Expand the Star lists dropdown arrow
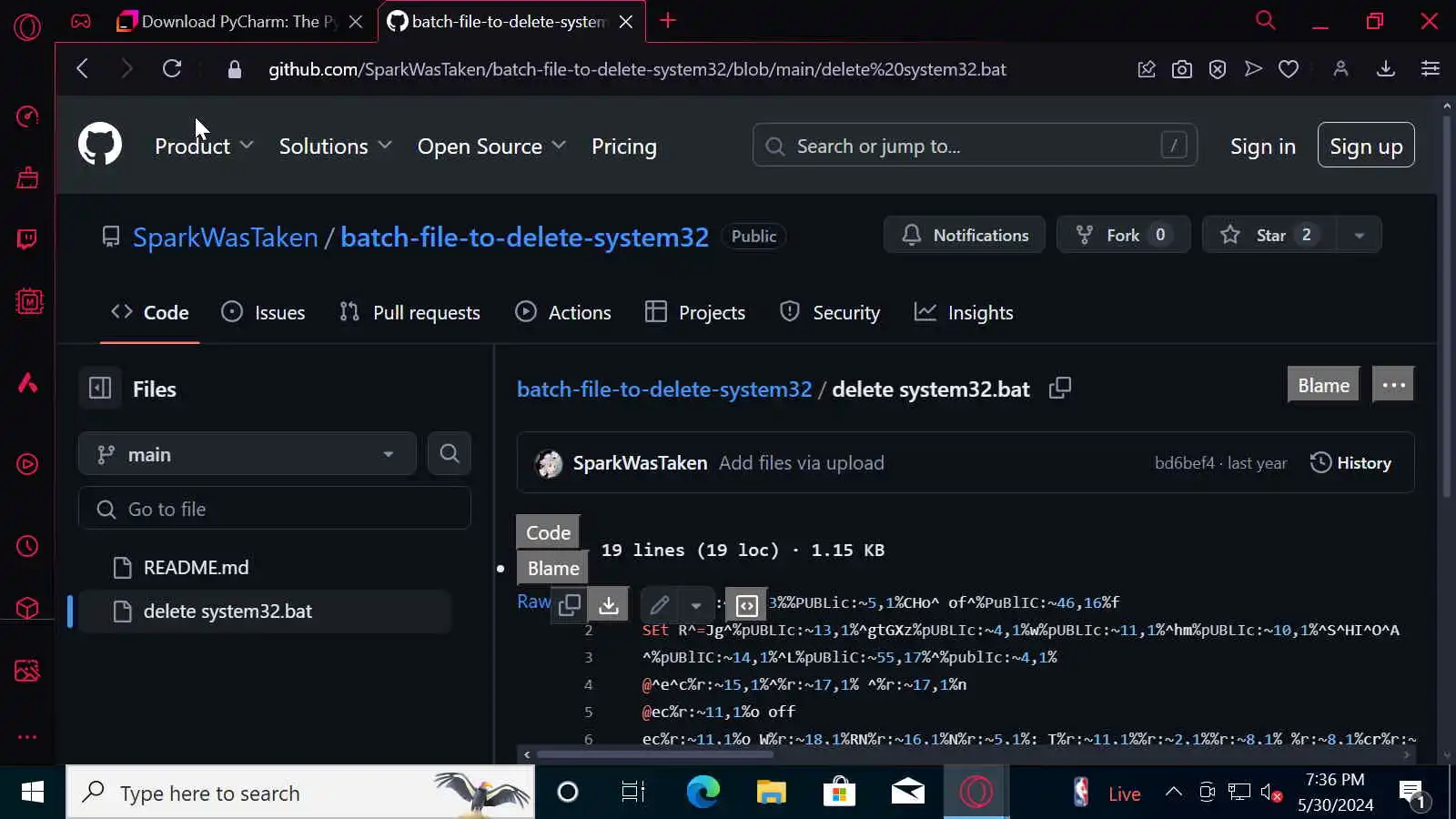 click(1359, 235)
